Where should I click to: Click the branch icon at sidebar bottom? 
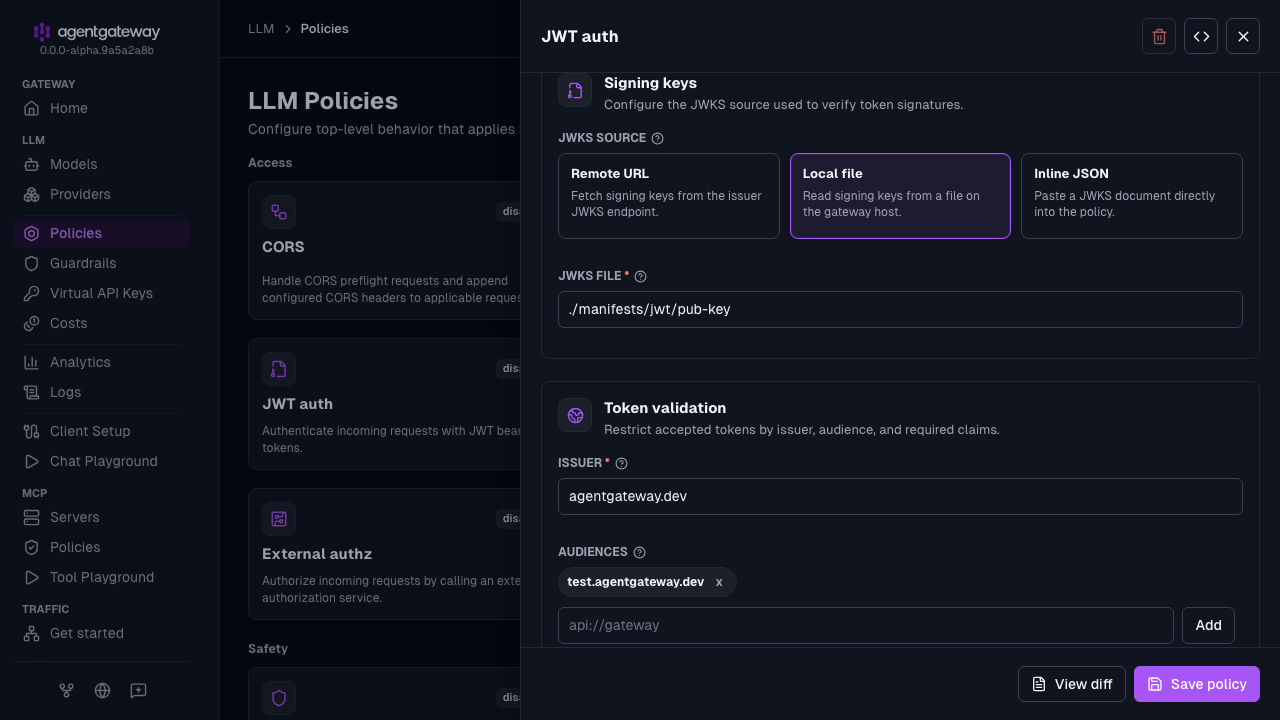click(66, 690)
